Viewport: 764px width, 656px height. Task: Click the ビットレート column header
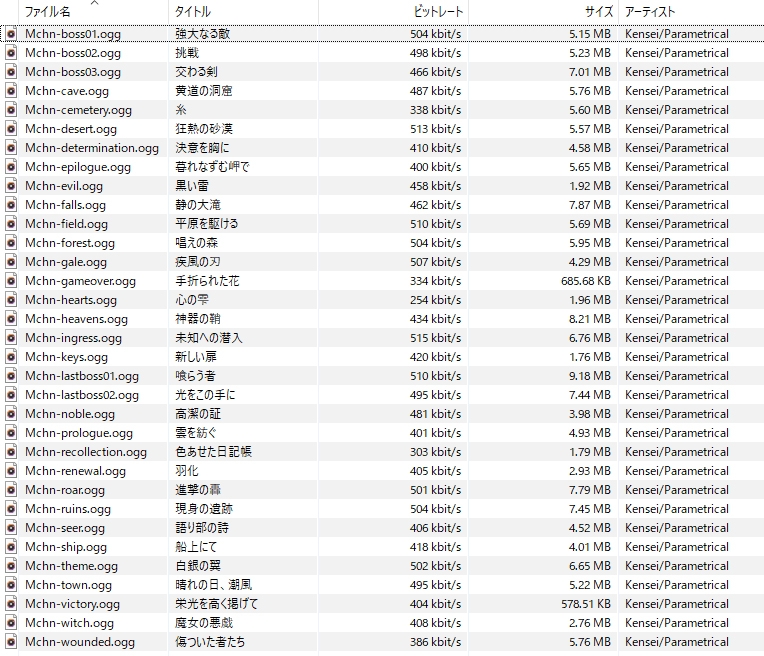438,12
